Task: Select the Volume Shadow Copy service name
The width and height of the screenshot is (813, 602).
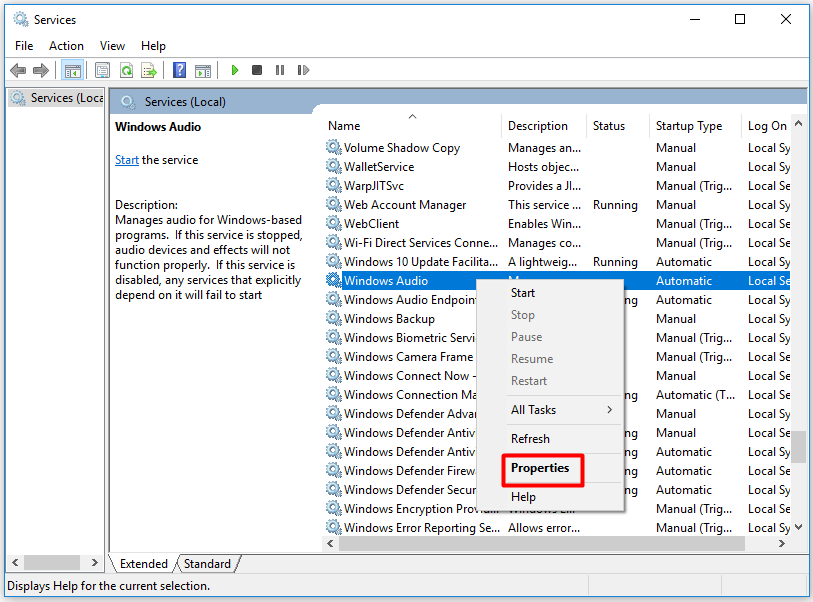Action: [402, 148]
